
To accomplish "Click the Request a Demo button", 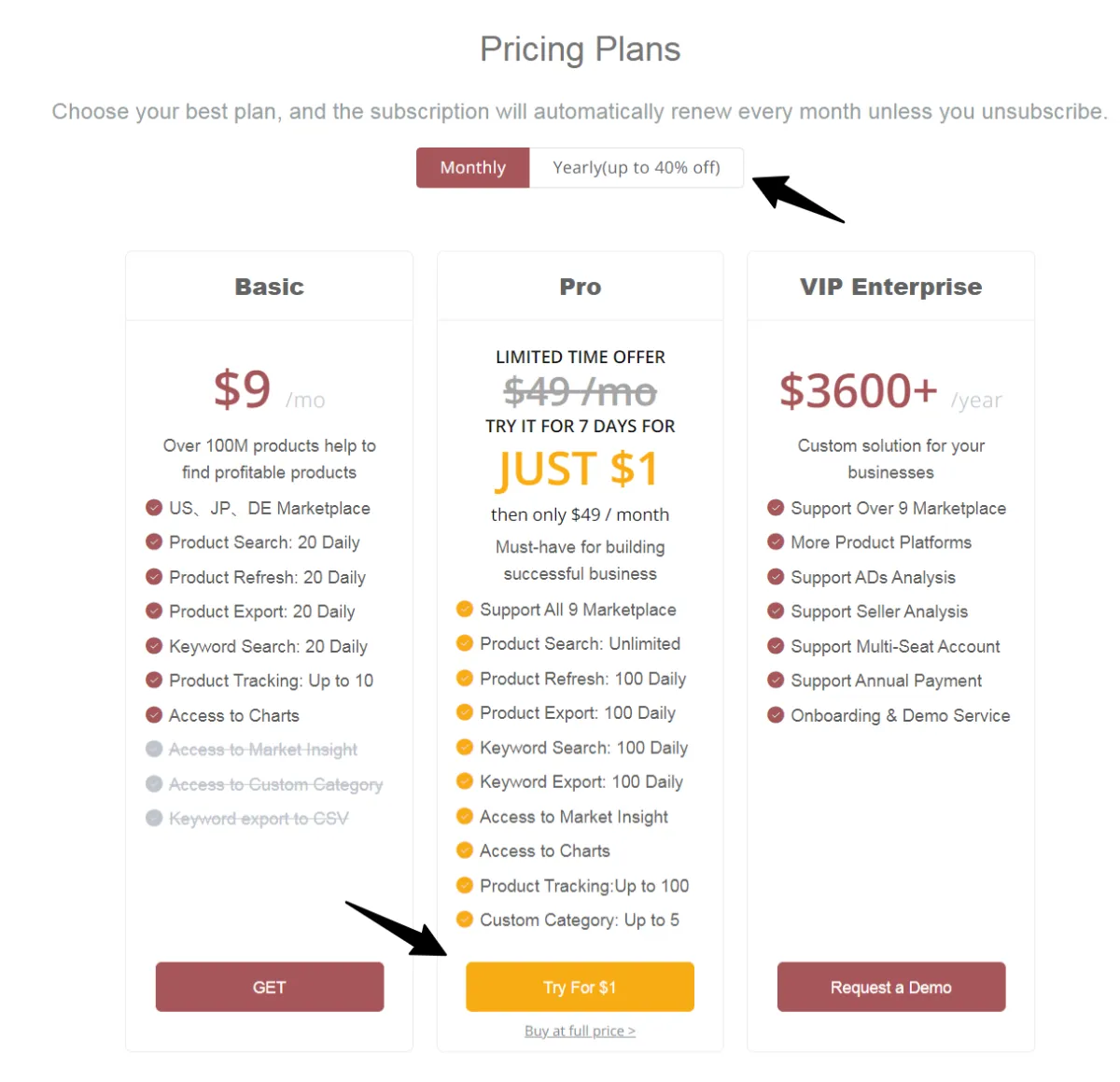I will pyautogui.click(x=891, y=987).
